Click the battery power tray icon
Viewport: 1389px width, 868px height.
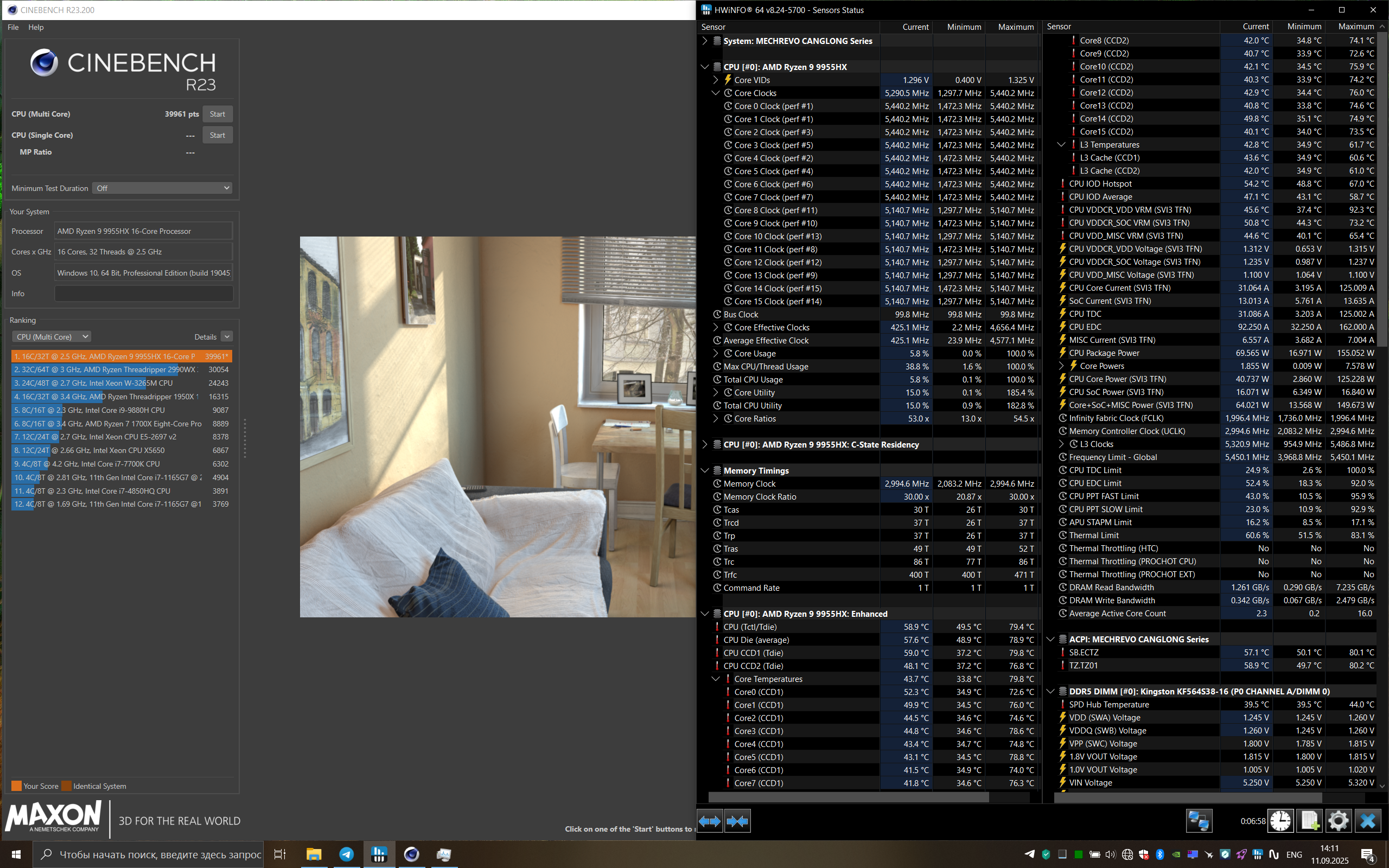(x=1094, y=854)
